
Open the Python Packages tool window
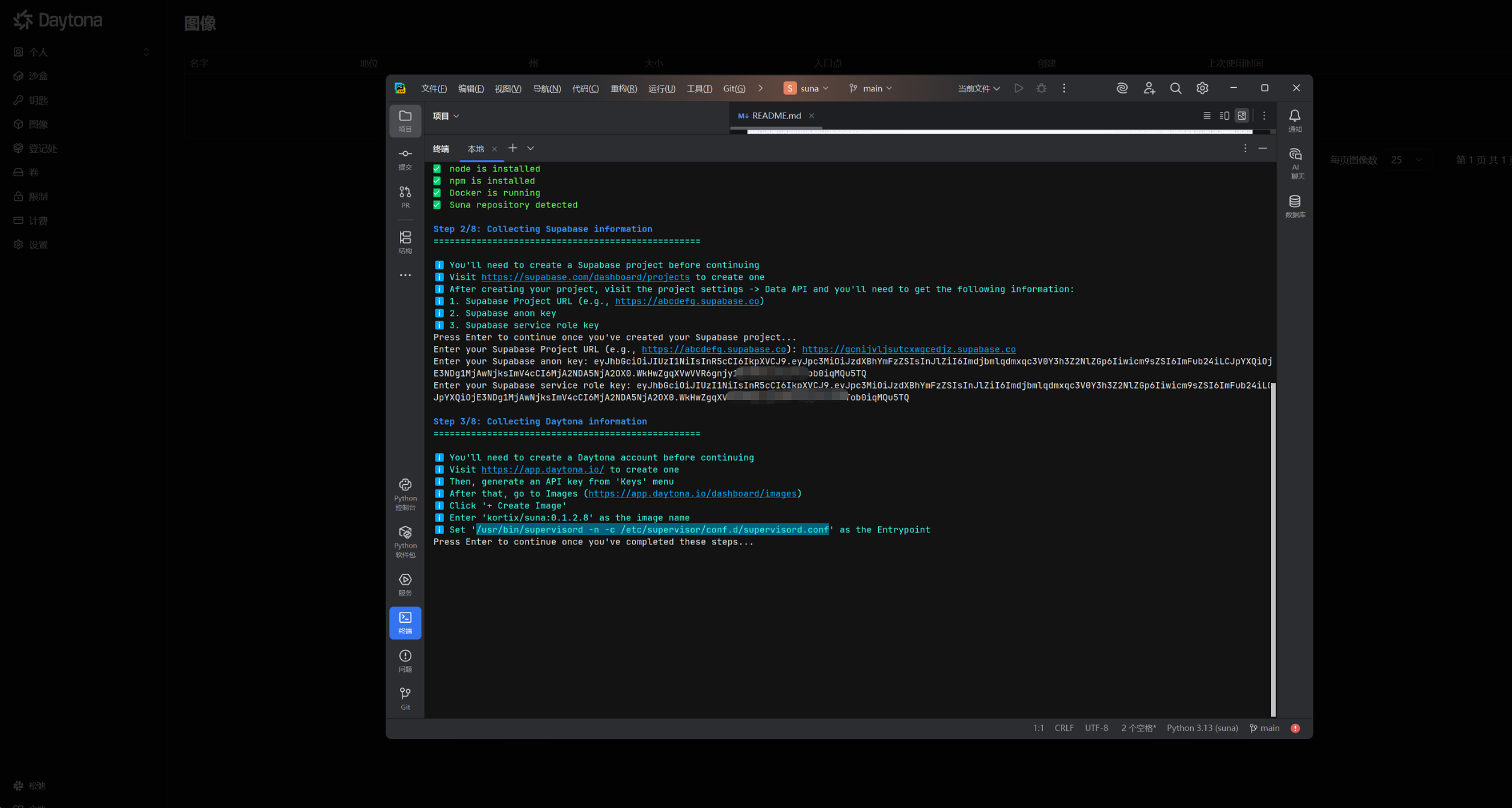(x=405, y=541)
